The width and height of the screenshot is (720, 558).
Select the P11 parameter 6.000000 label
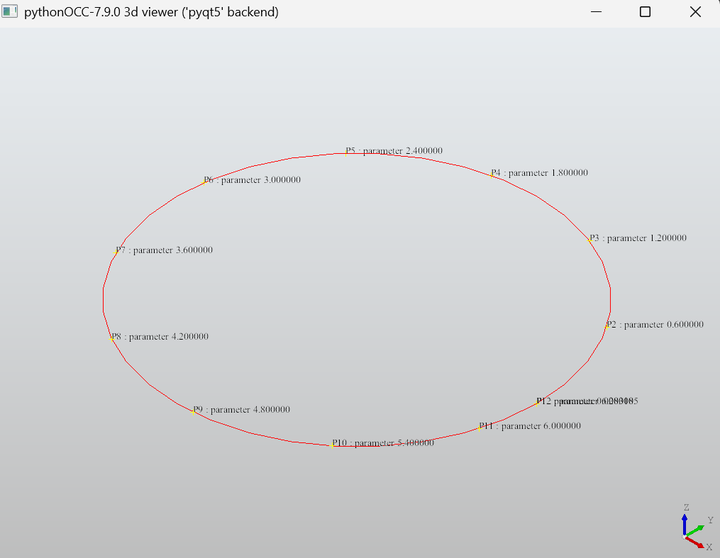coord(530,426)
